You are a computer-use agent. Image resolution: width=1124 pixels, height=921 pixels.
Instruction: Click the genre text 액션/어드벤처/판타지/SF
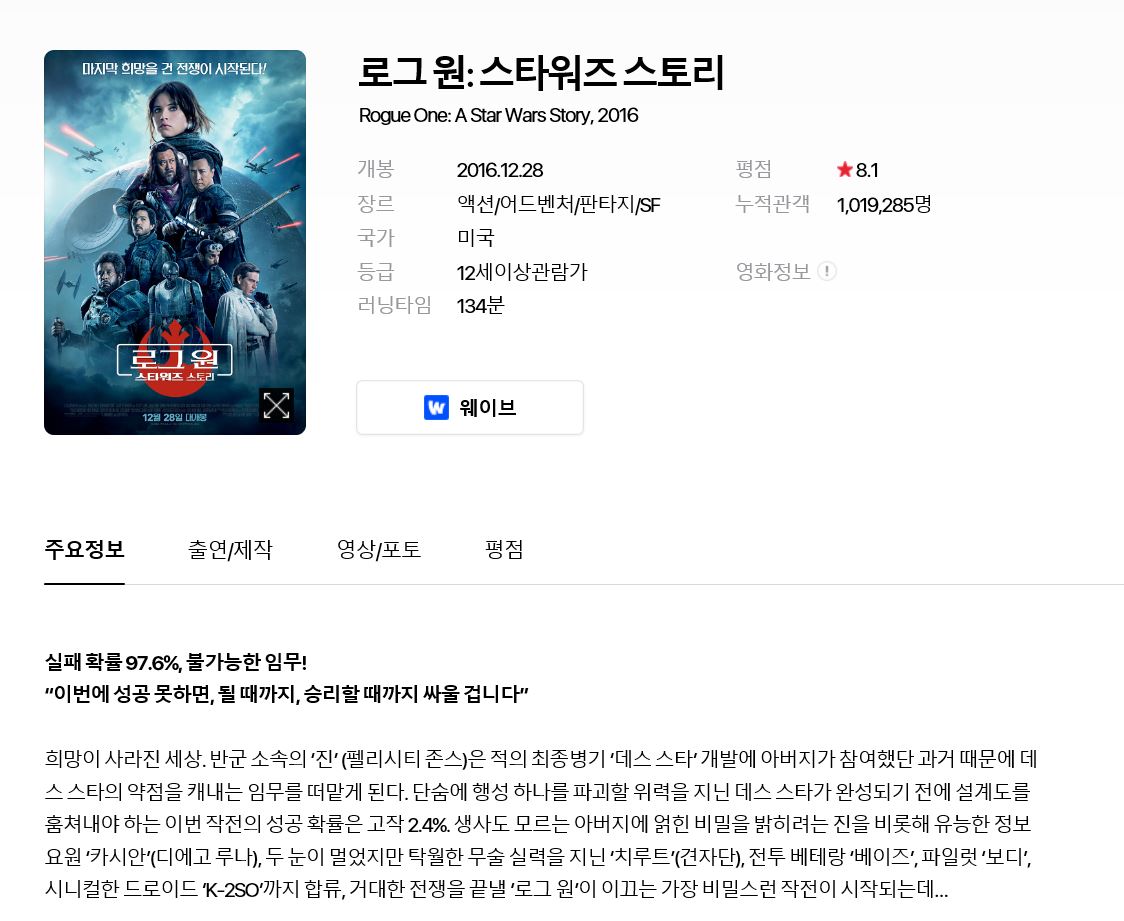pyautogui.click(x=558, y=205)
